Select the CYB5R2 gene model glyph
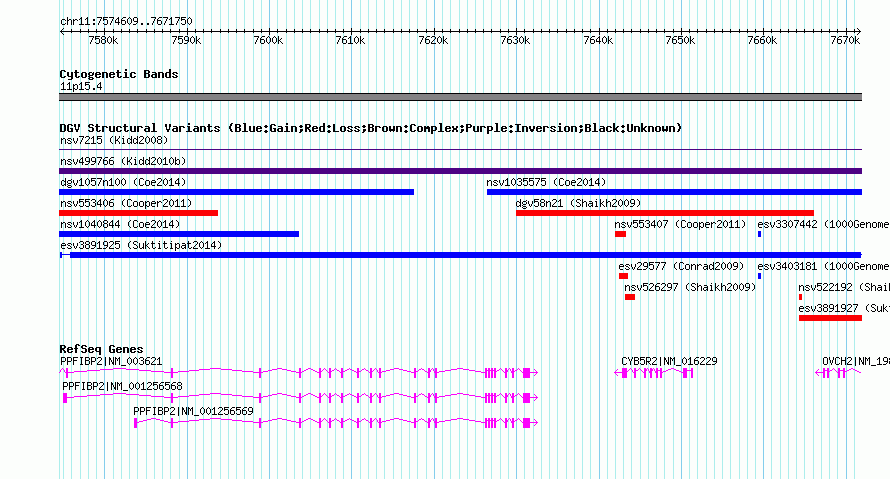The height and width of the screenshot is (479, 890). 654,373
